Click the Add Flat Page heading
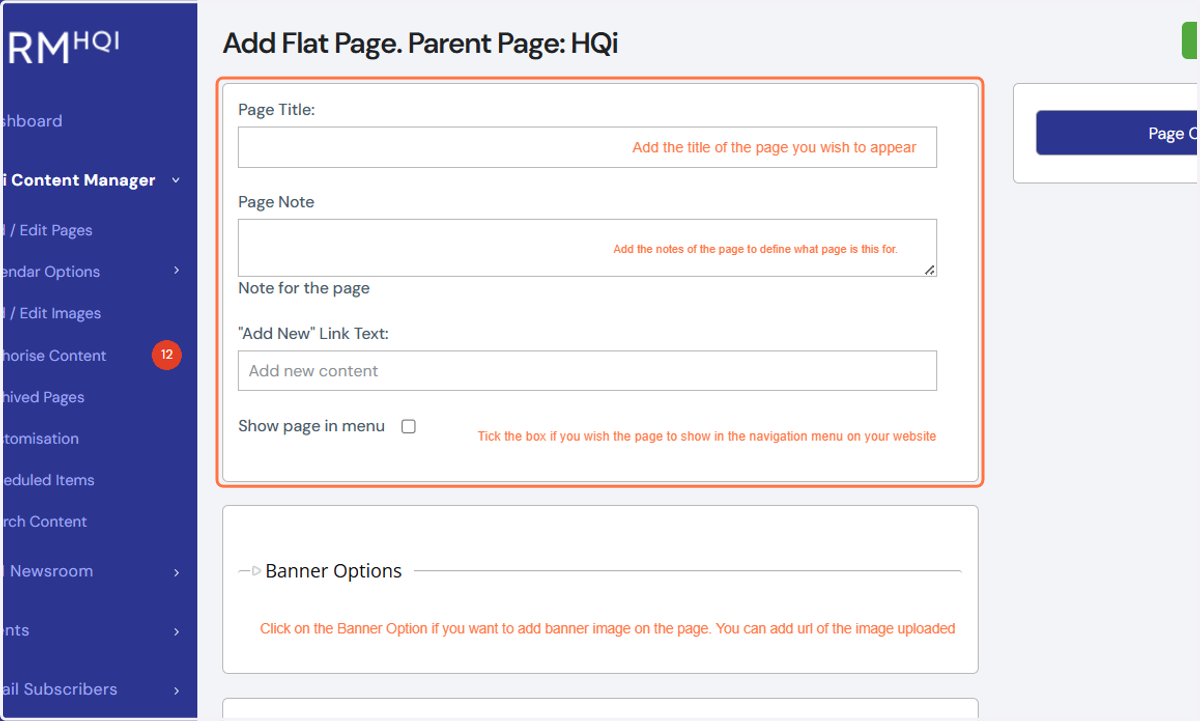The image size is (1200, 721). point(420,43)
